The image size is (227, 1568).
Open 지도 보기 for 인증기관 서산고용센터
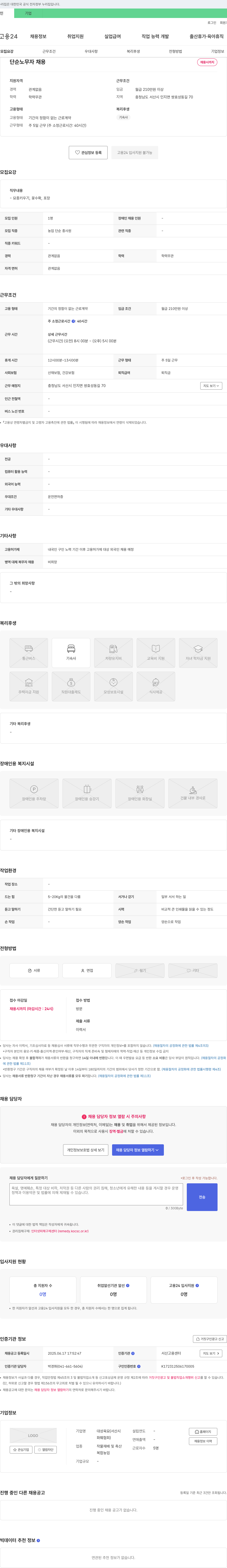(x=211, y=1354)
